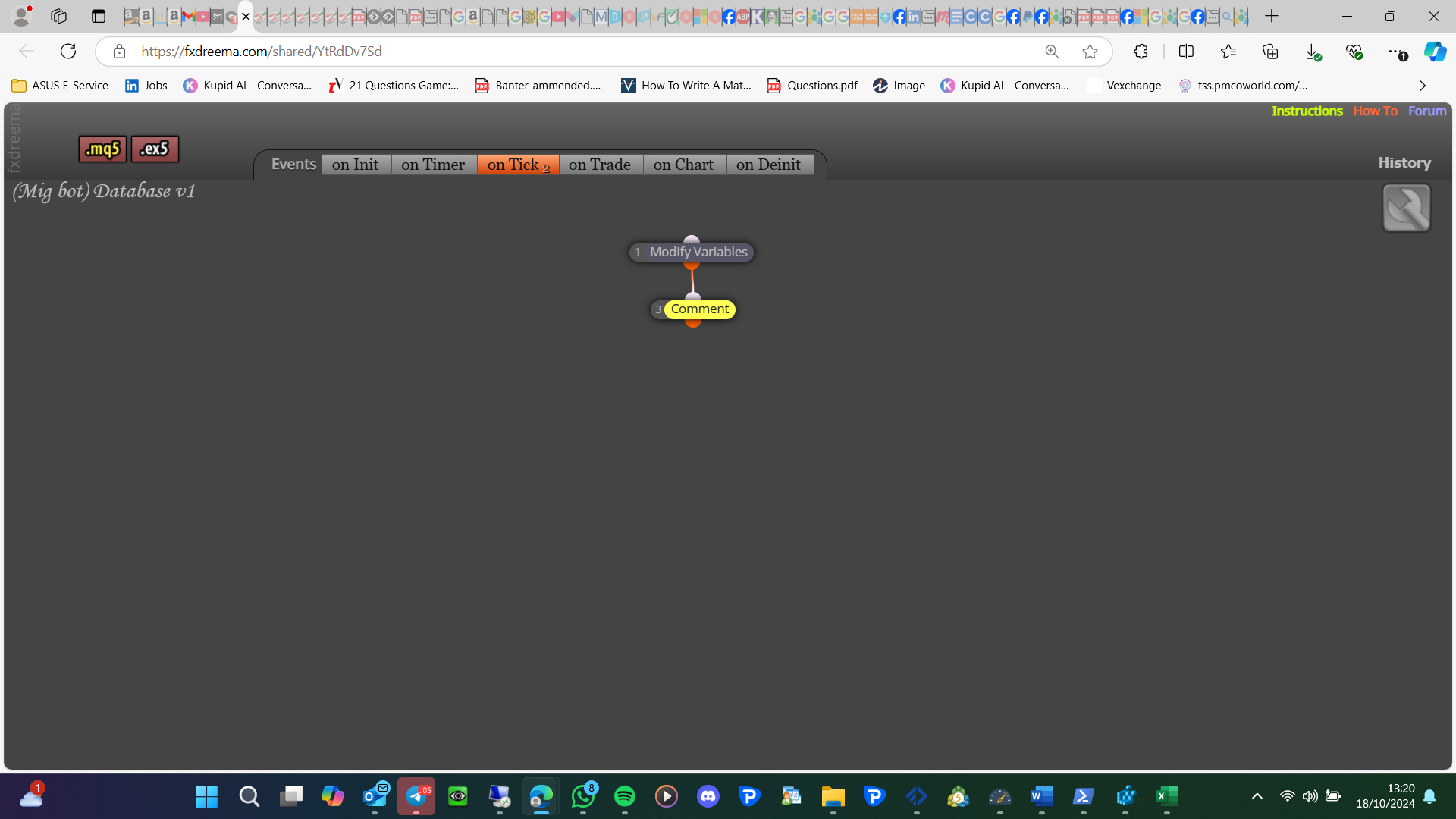Open the Image bookmark

pyautogui.click(x=899, y=86)
